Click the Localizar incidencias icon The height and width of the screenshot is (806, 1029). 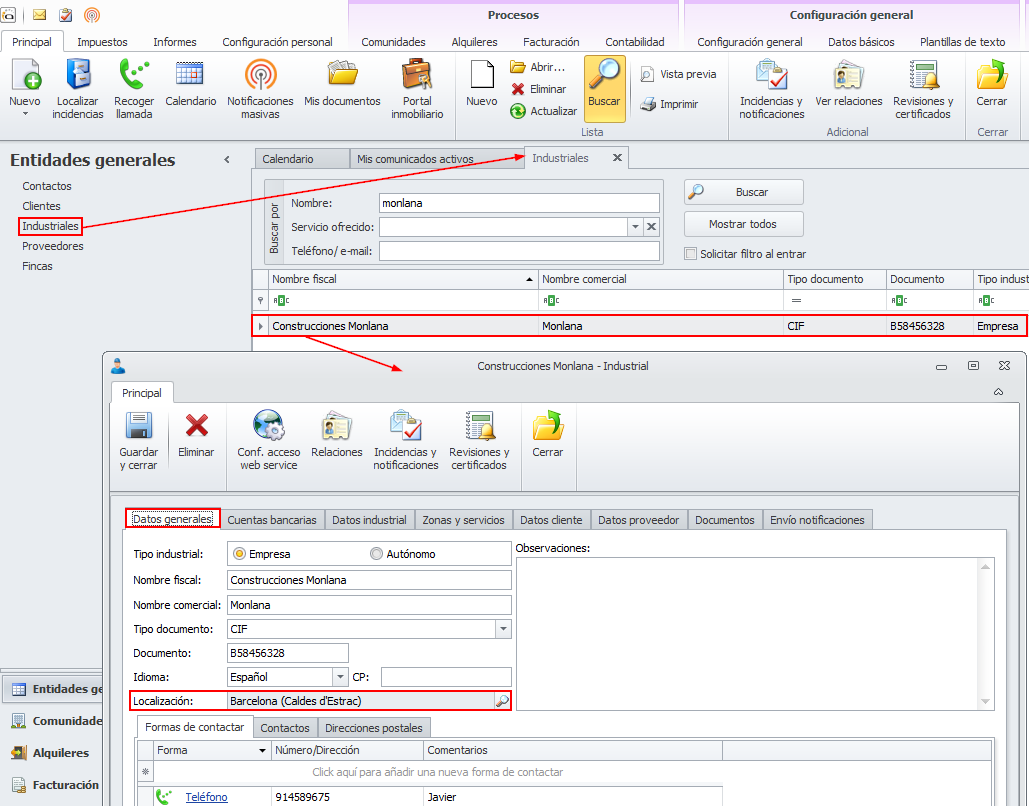pyautogui.click(x=78, y=76)
